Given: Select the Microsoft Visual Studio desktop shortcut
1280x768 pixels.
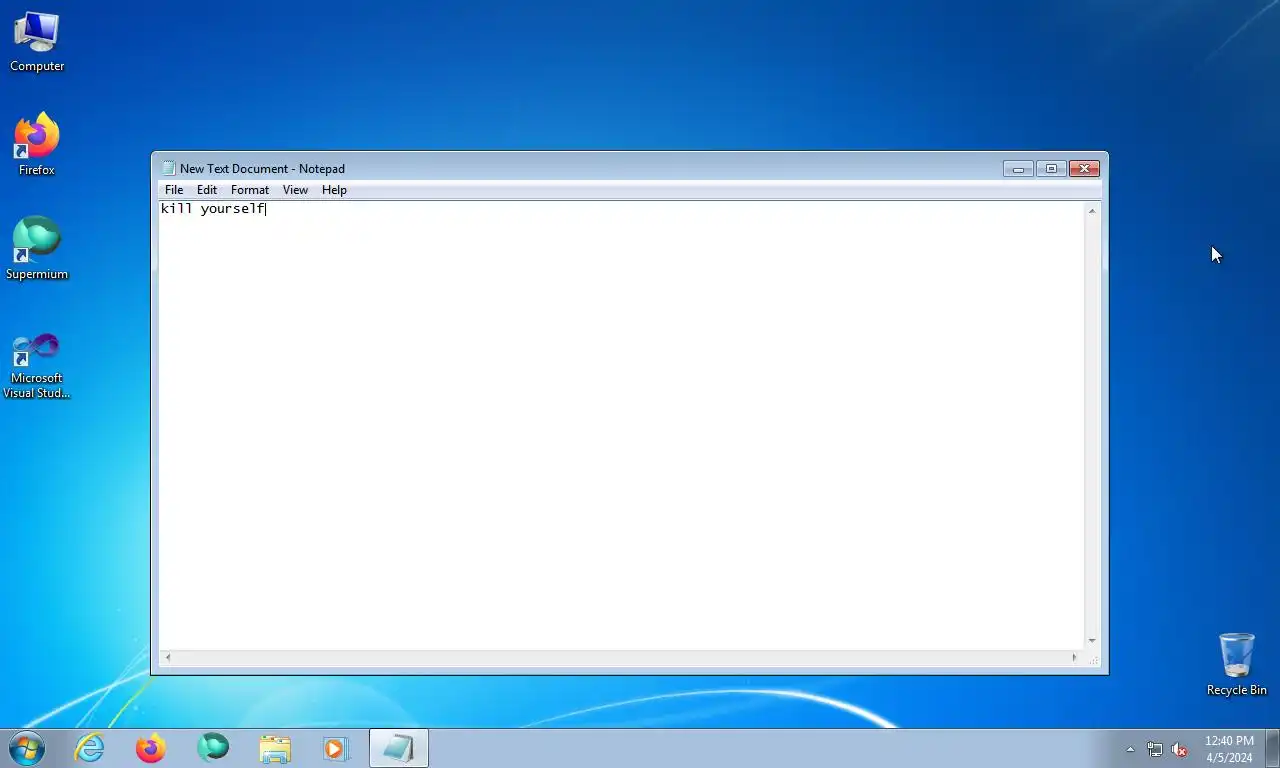Looking at the screenshot, I should 37,366.
